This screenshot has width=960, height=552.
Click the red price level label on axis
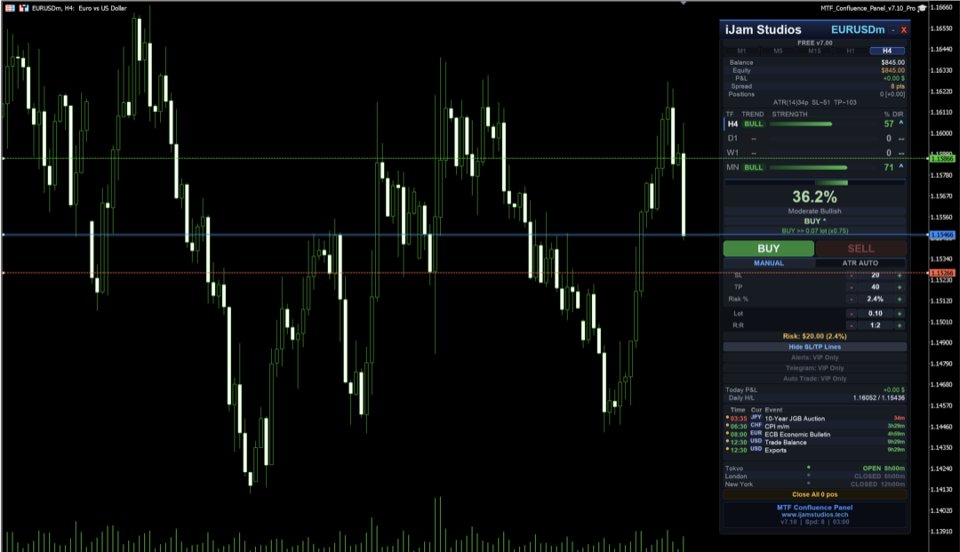[942, 273]
